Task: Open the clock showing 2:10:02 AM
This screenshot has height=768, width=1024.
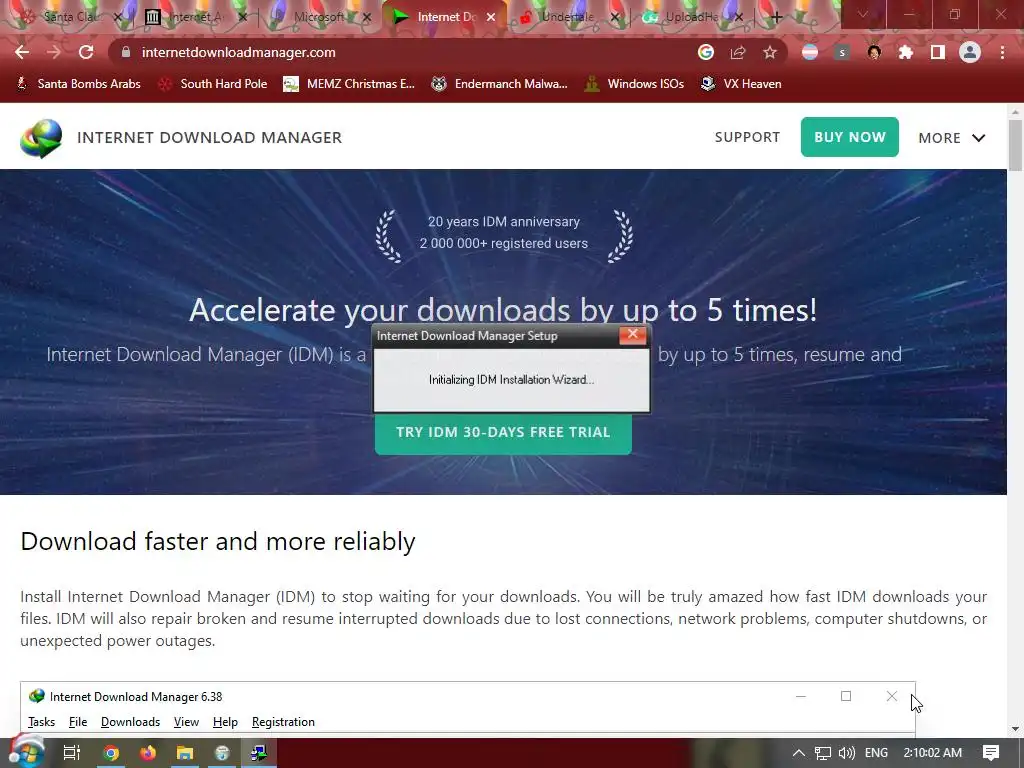Action: click(x=933, y=753)
